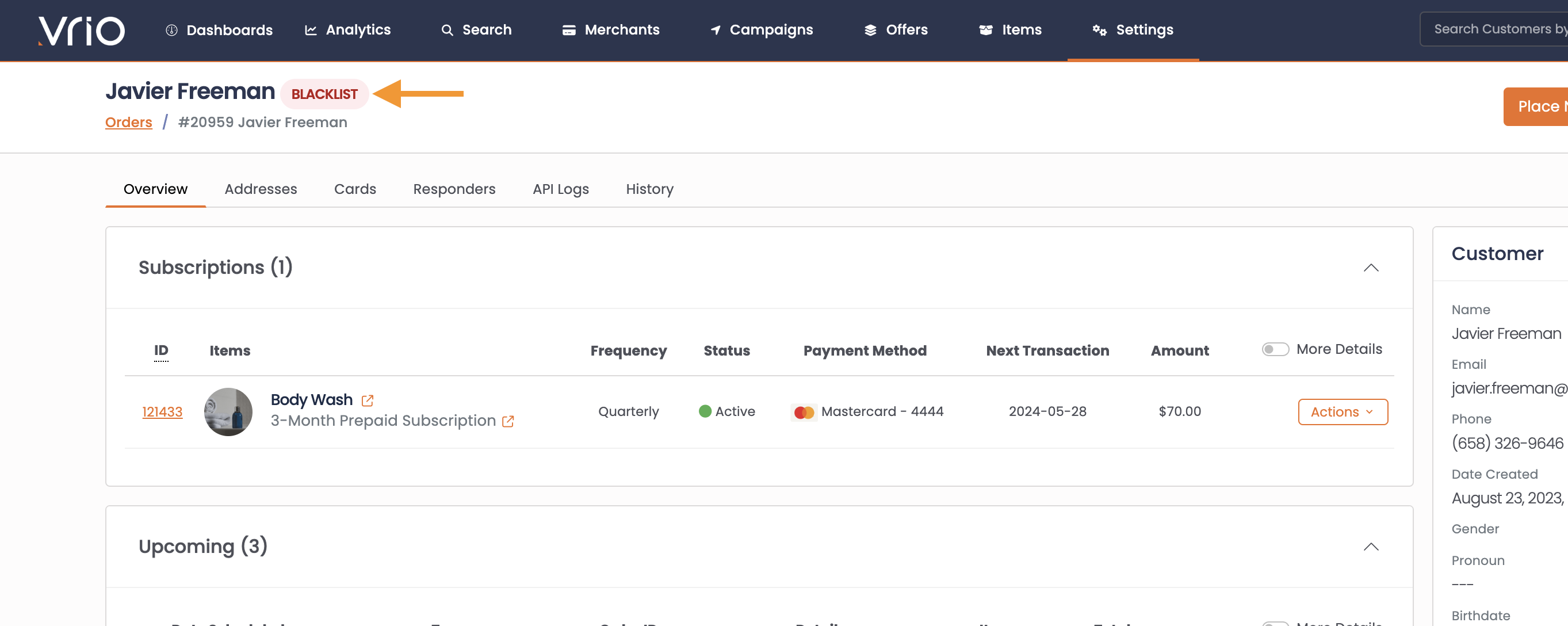Click the Next Transaction column header
The image size is (1568, 626).
pyautogui.click(x=1047, y=351)
